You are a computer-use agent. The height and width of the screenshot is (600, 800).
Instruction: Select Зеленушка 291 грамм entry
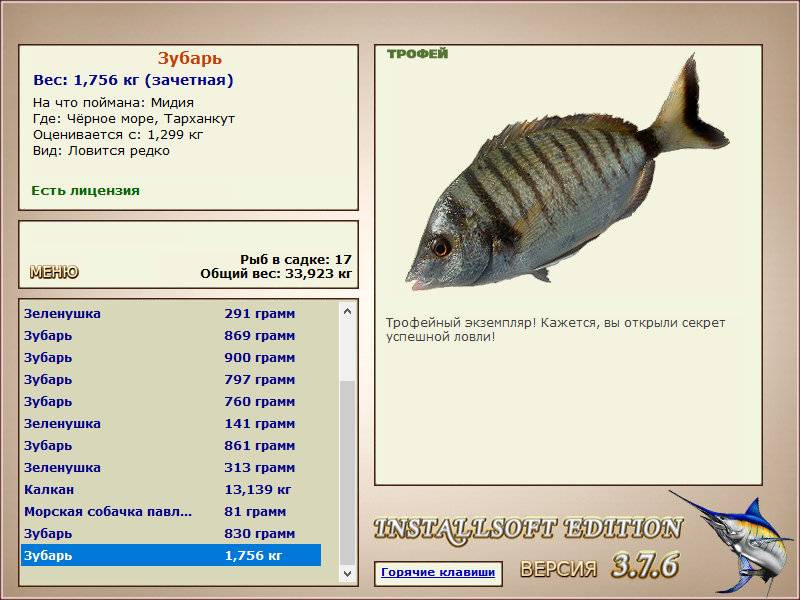tap(171, 313)
